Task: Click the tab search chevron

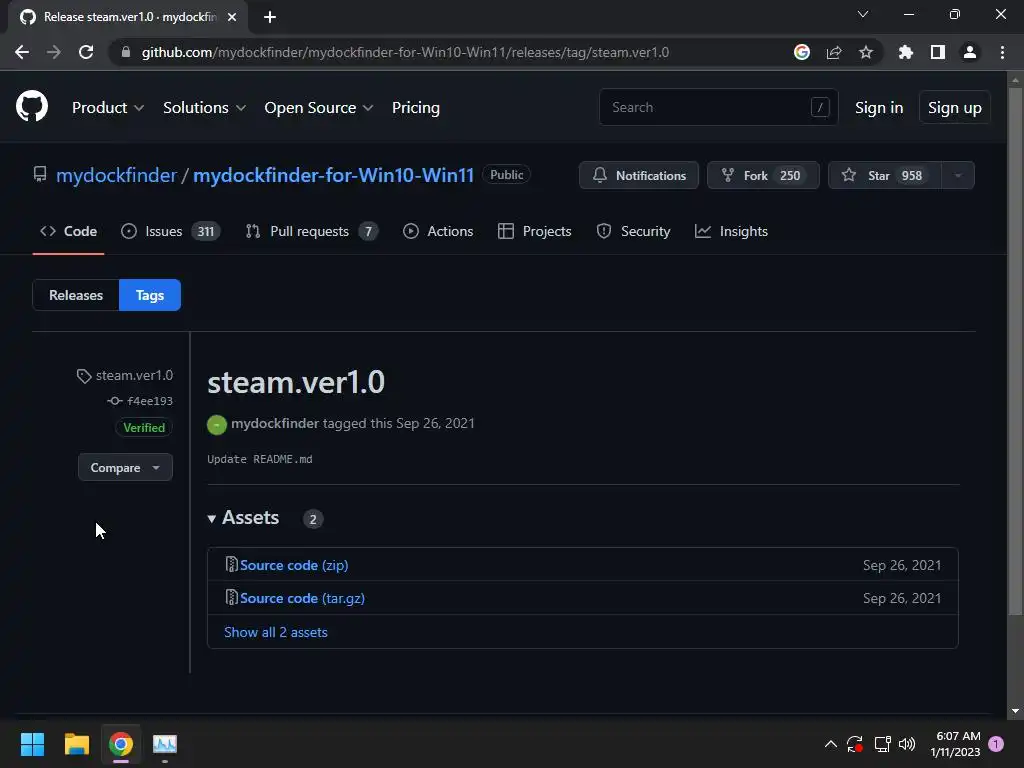Action: point(863,14)
